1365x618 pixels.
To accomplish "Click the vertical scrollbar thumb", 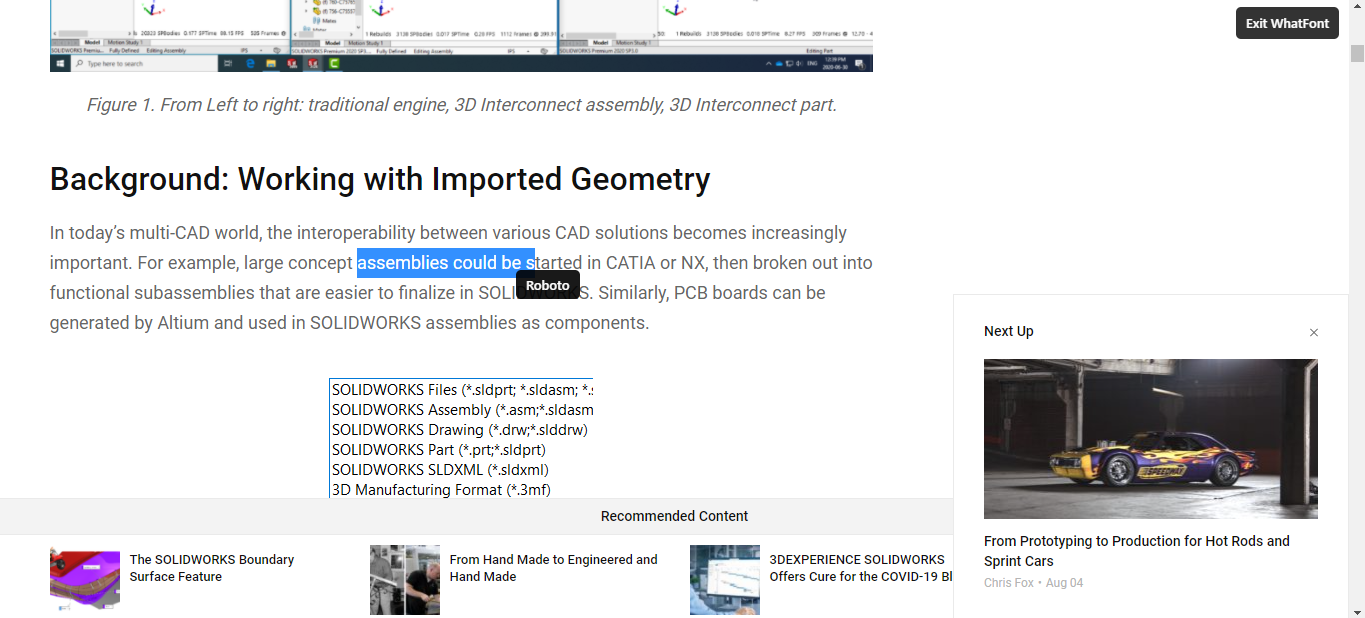I will 1357,53.
